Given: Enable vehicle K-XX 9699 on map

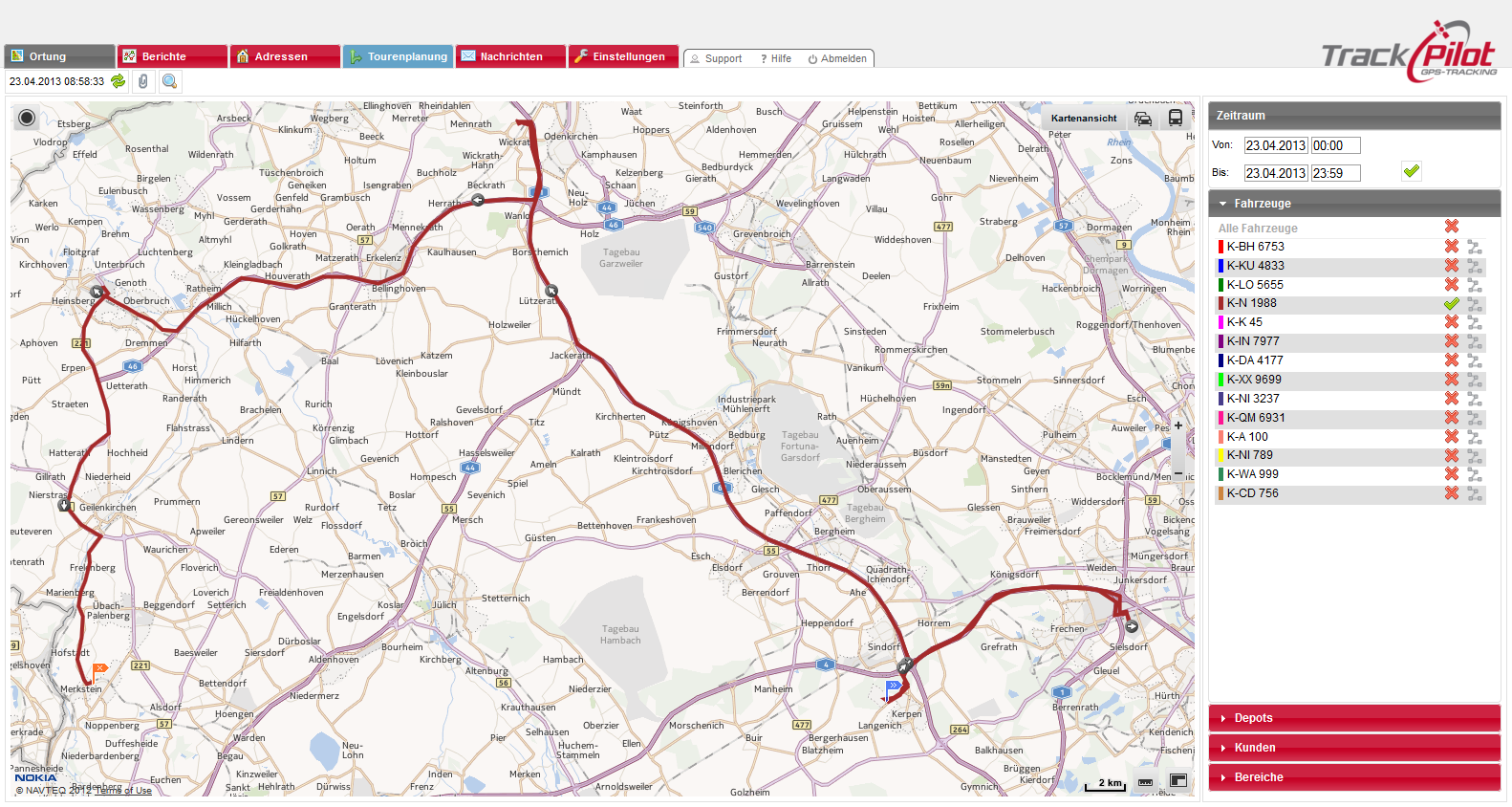Looking at the screenshot, I should coord(1452,380).
